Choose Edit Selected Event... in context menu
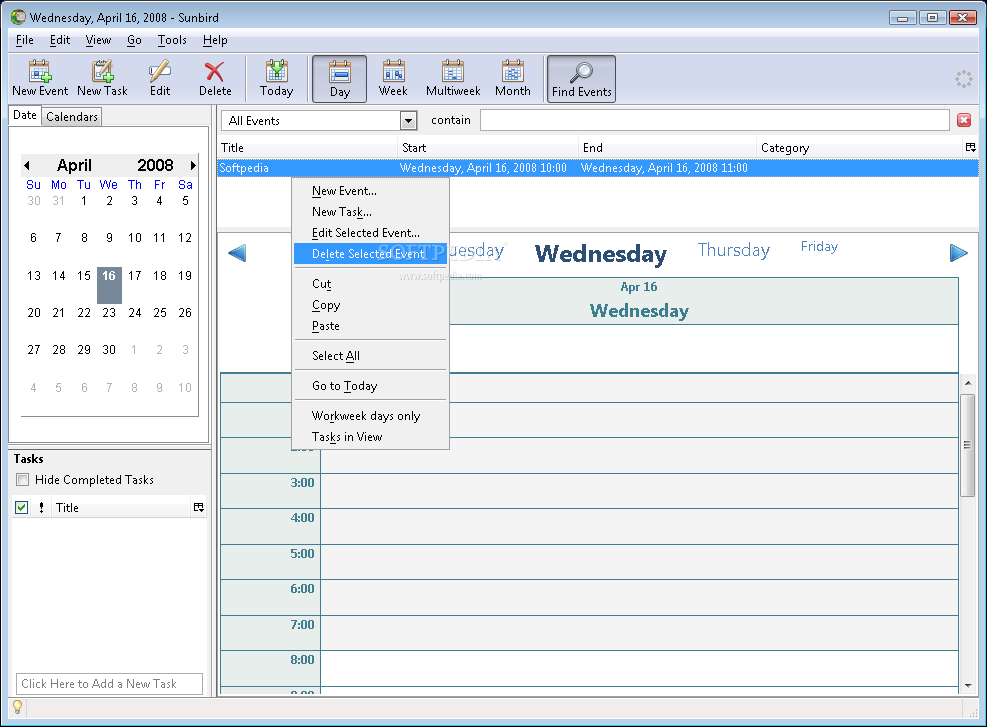This screenshot has height=727, width=987. click(370, 233)
